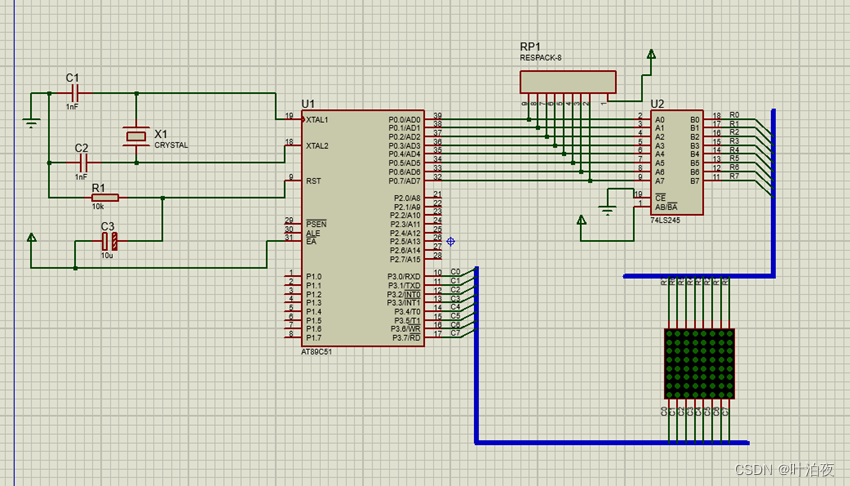Image resolution: width=850 pixels, height=486 pixels.
Task: Click the P3.0/RXD pin label
Action: coord(404,277)
